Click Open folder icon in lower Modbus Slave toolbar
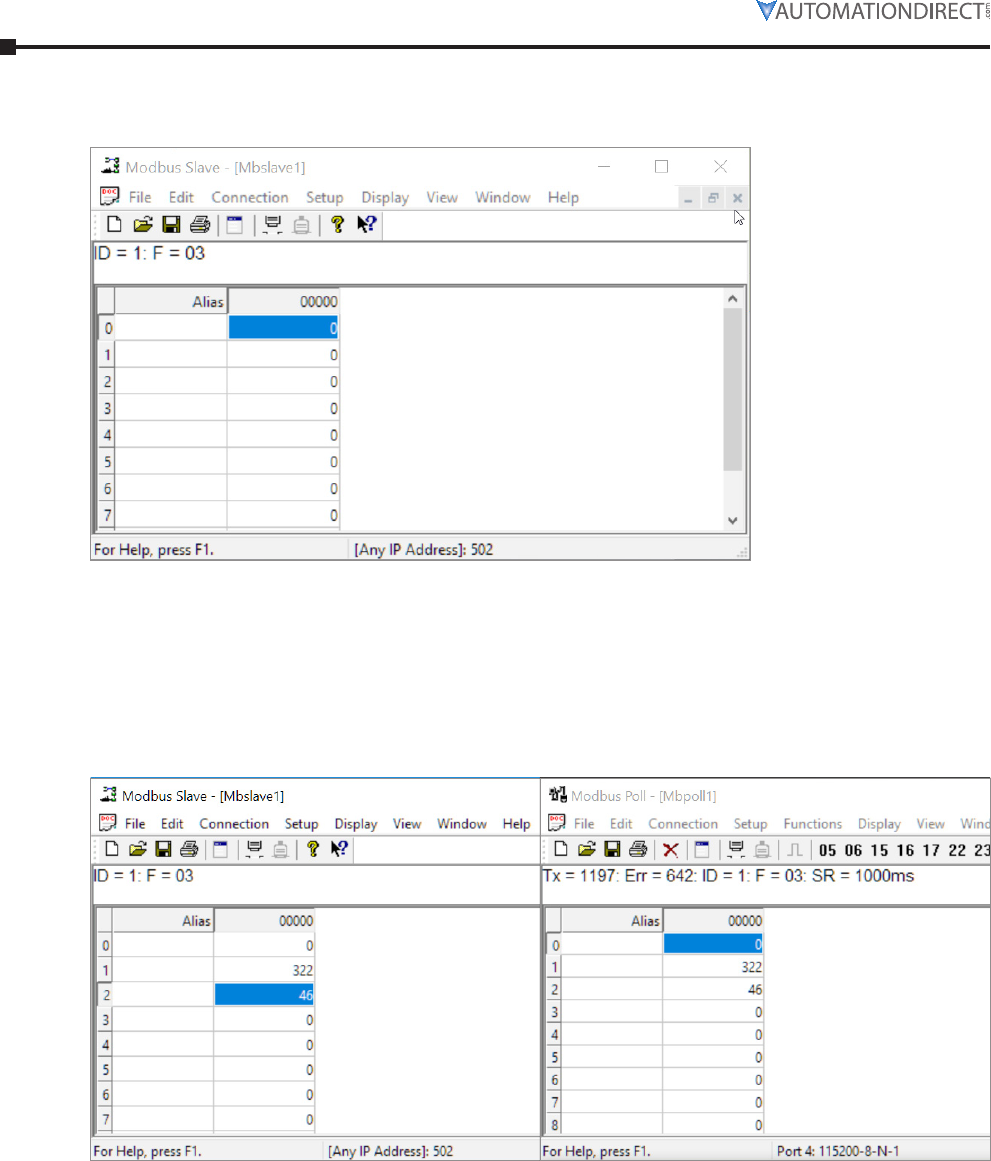This screenshot has width=991, height=1161. pyautogui.click(x=138, y=849)
